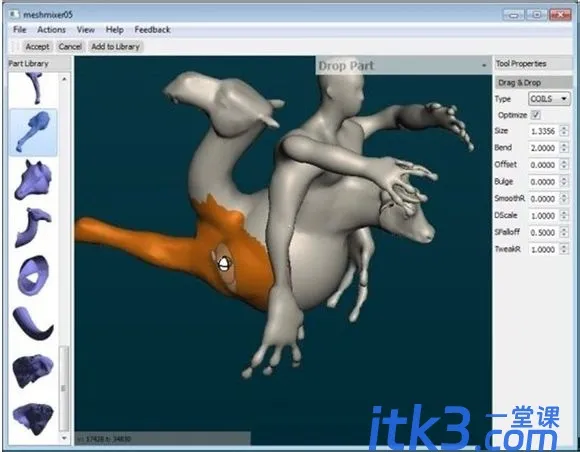Open the File menu
Viewport: 580px width, 452px height.
[x=20, y=30]
